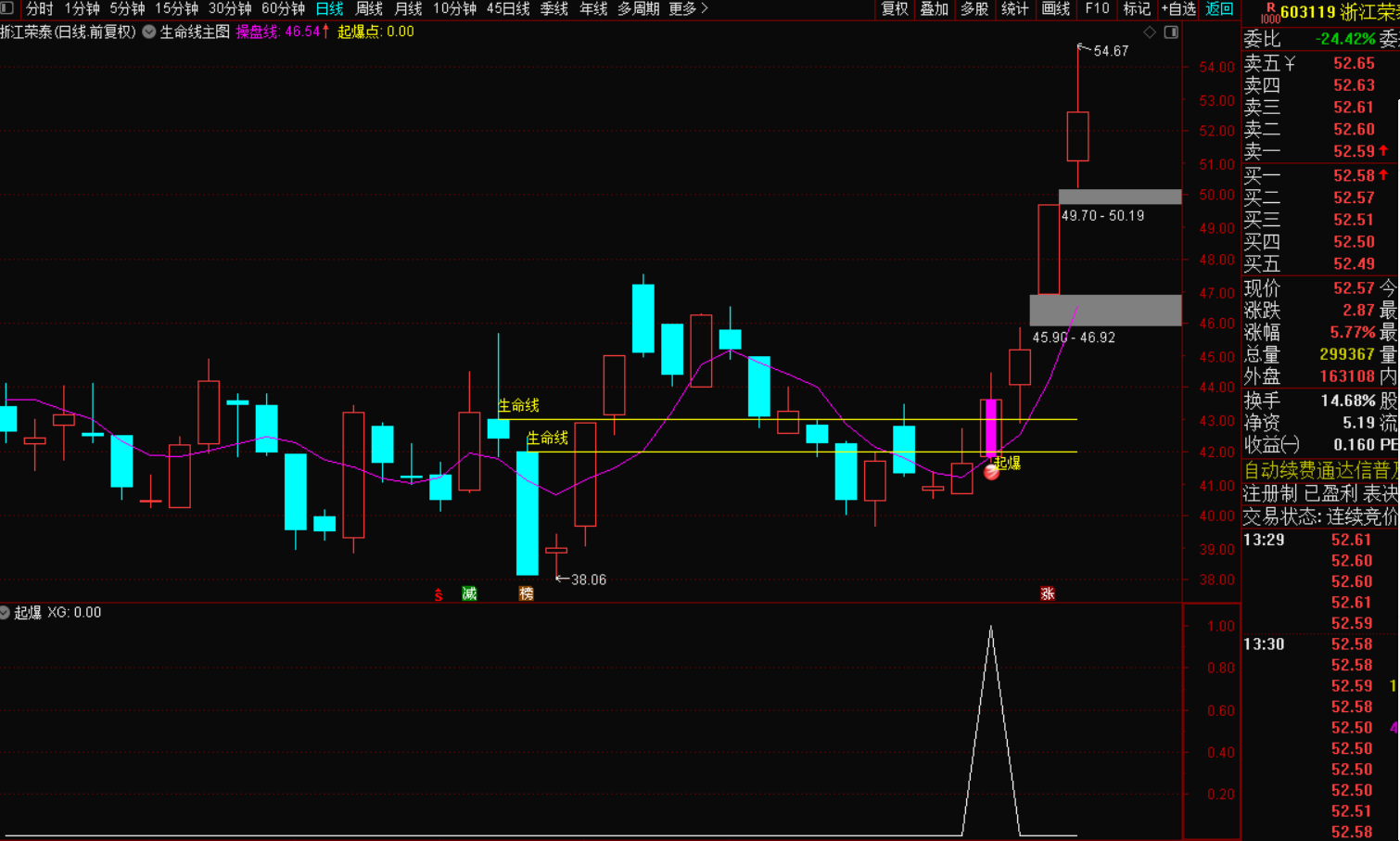1400x841 pixels.
Task: Click the +自选 add to watchlist button
Action: point(1178,8)
